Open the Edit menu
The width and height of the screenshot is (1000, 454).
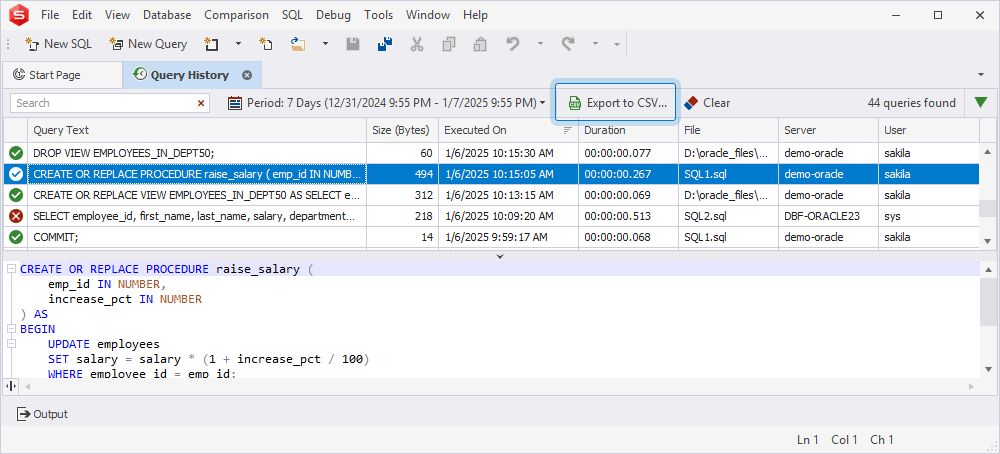pos(82,15)
